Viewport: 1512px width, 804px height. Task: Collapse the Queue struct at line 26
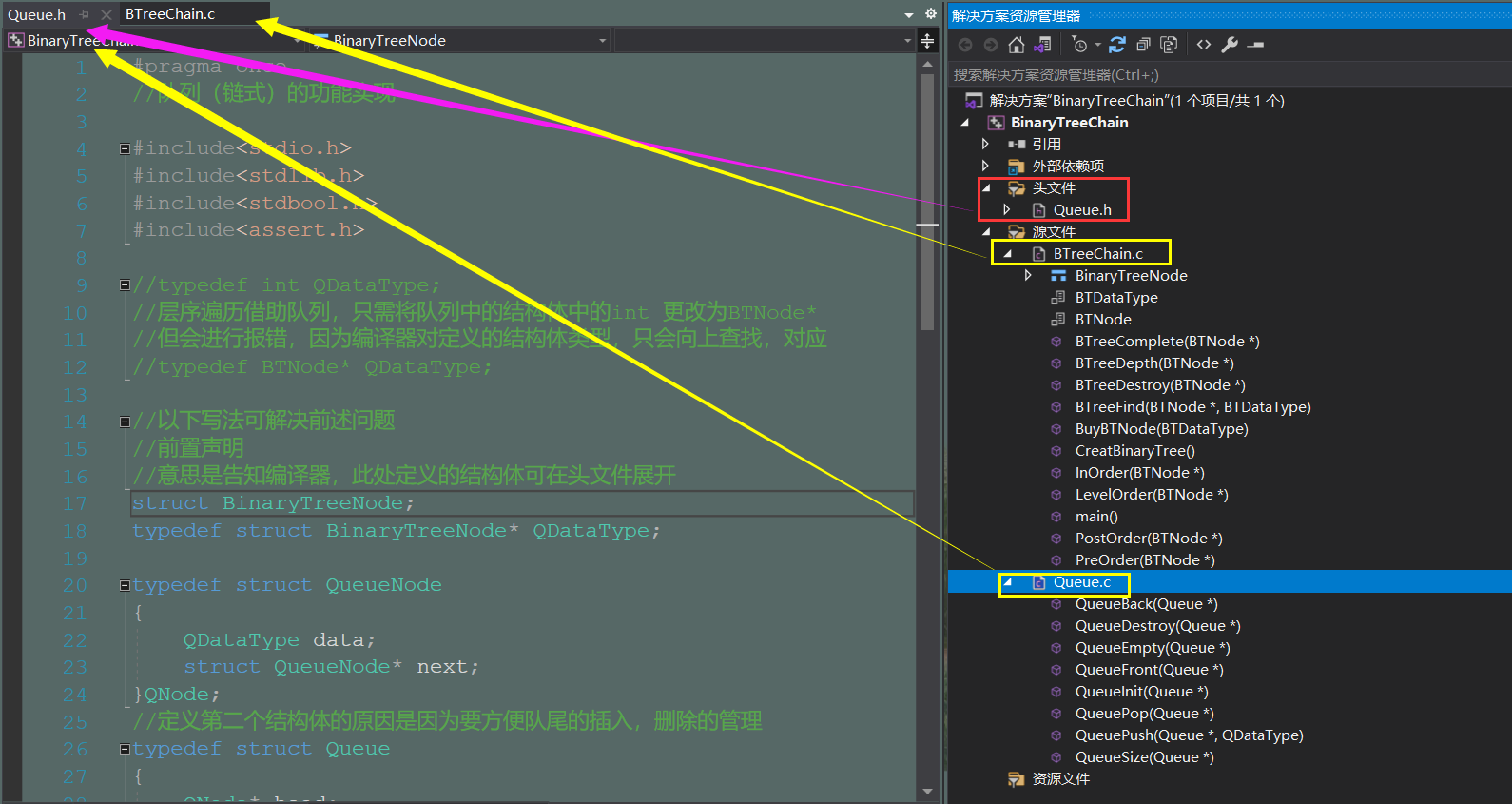(125, 749)
